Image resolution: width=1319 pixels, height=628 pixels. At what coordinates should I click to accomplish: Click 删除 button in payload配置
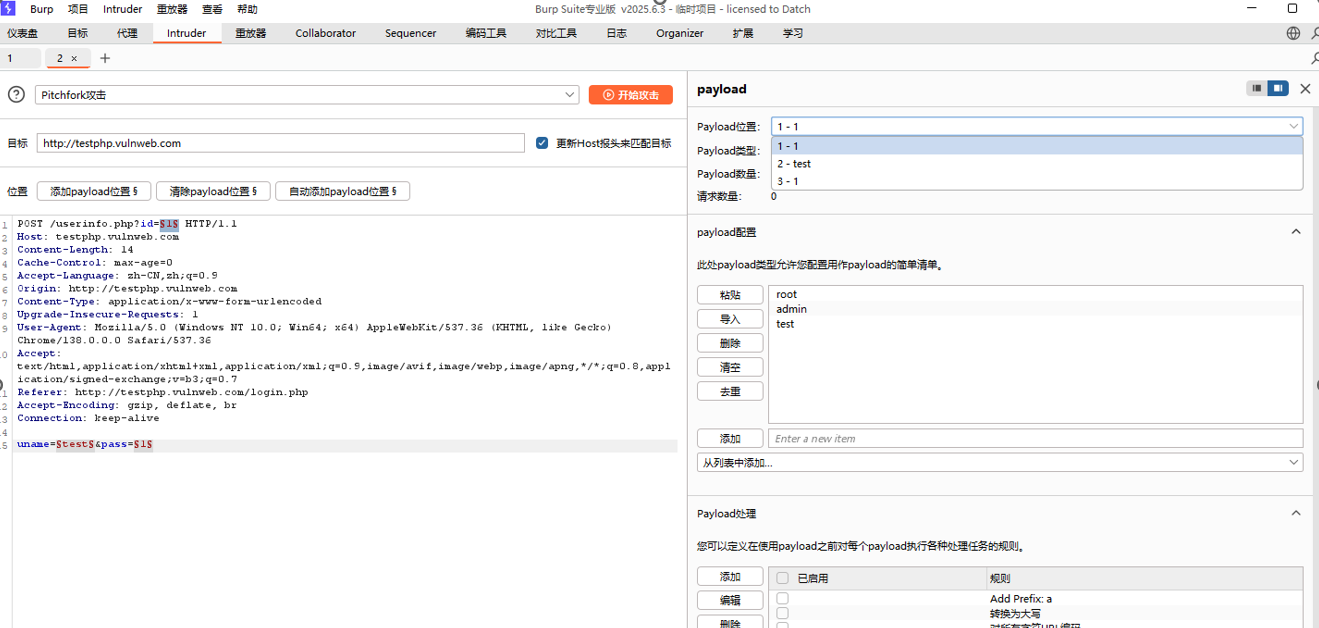pyautogui.click(x=730, y=343)
